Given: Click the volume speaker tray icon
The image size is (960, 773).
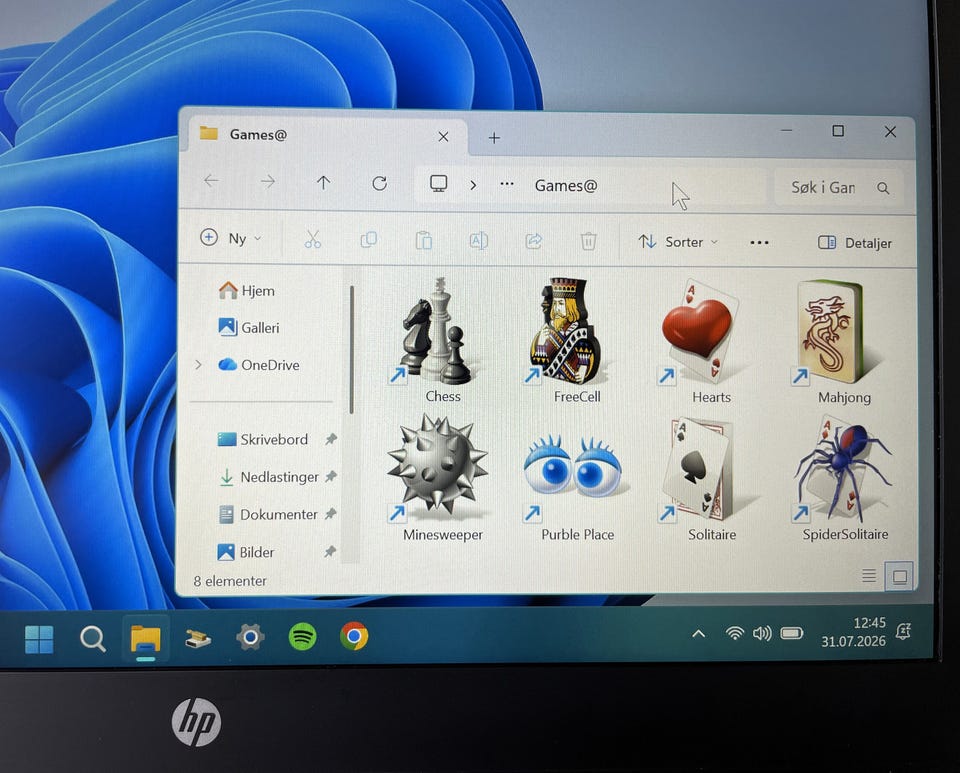Looking at the screenshot, I should (x=762, y=633).
